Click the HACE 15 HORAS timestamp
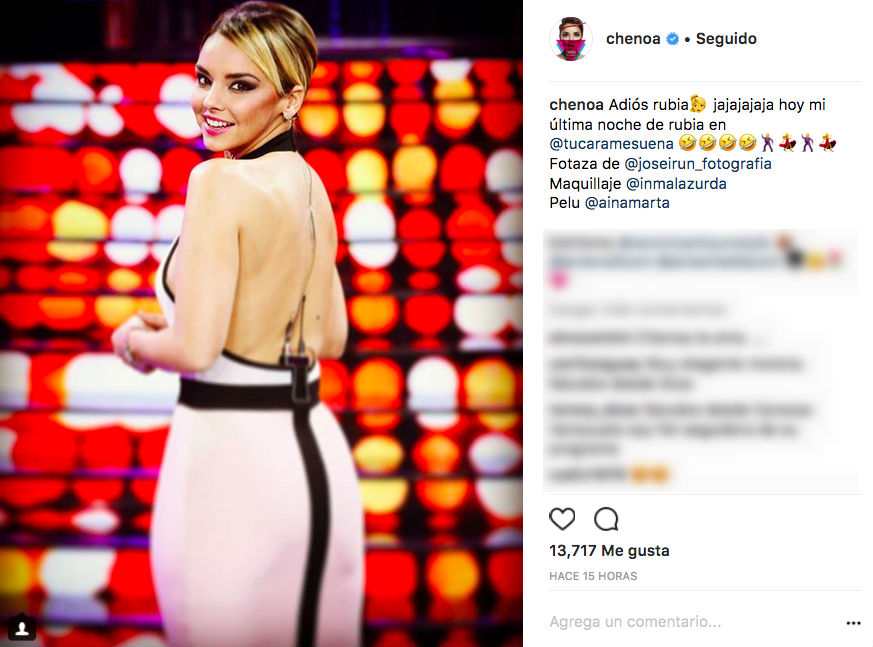The image size is (873, 647). click(x=593, y=576)
